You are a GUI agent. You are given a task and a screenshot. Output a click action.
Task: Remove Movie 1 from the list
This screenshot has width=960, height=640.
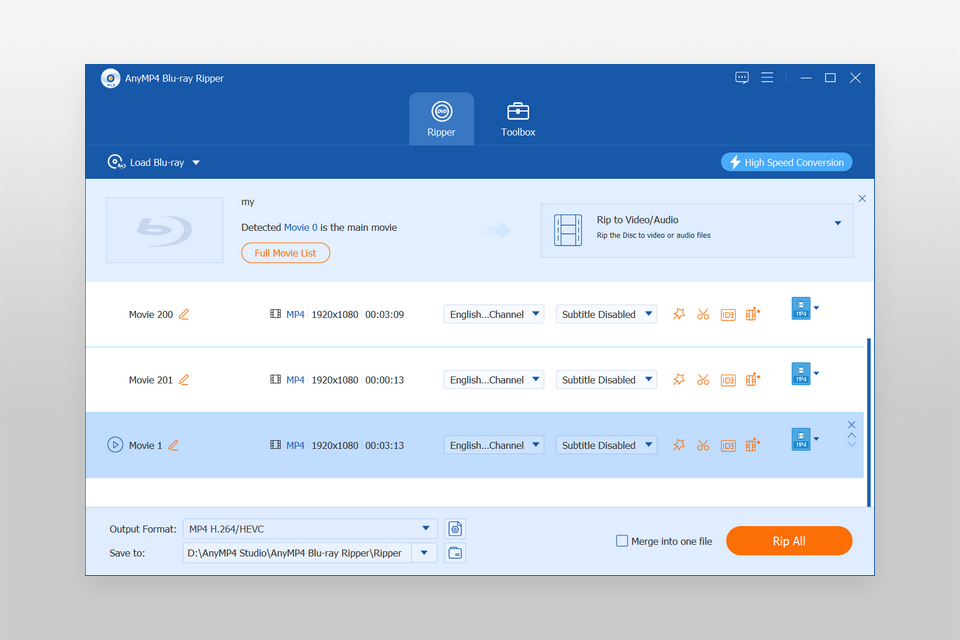pos(851,424)
